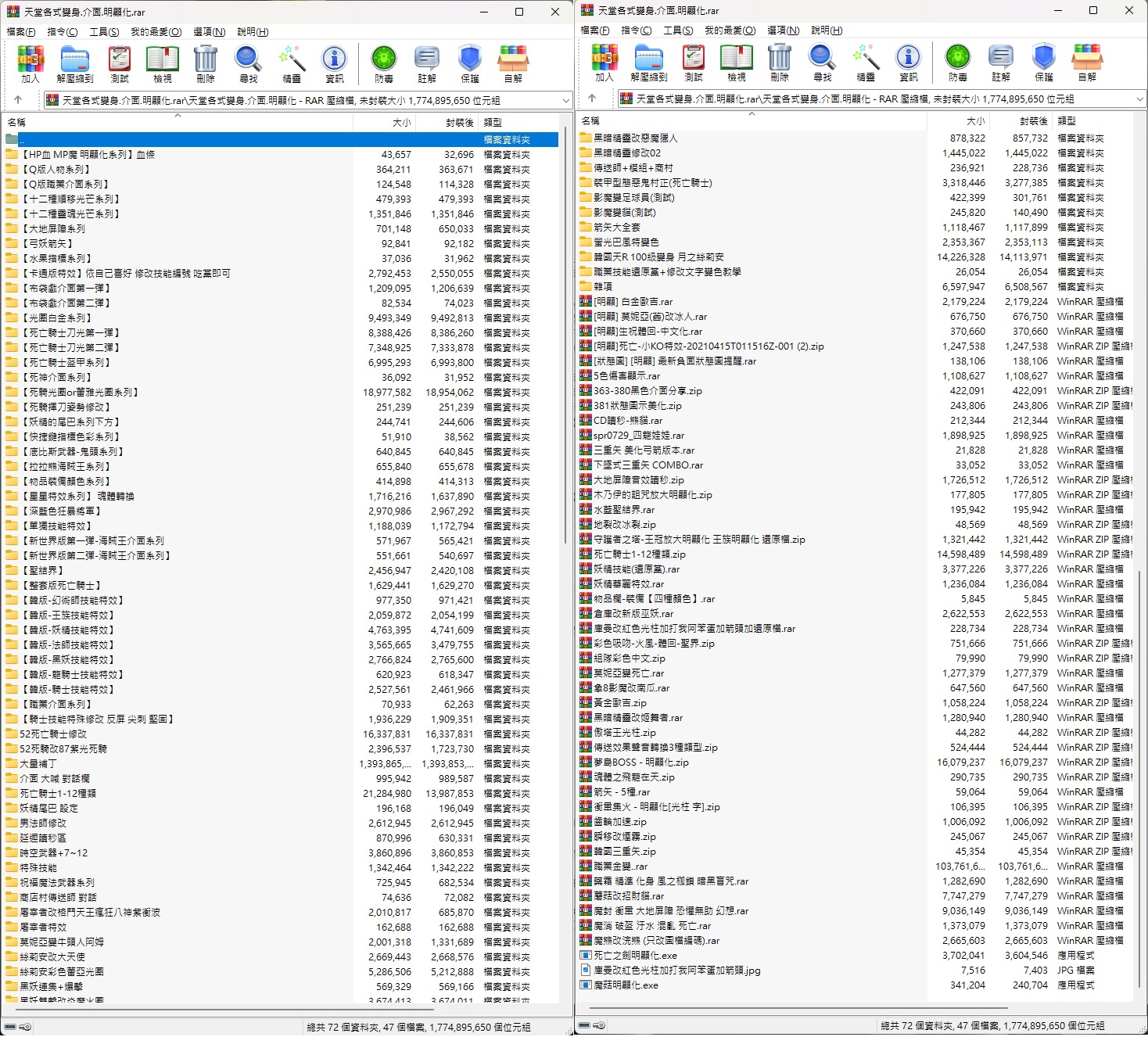Click the 加入 (Add) icon in right window

(x=604, y=63)
